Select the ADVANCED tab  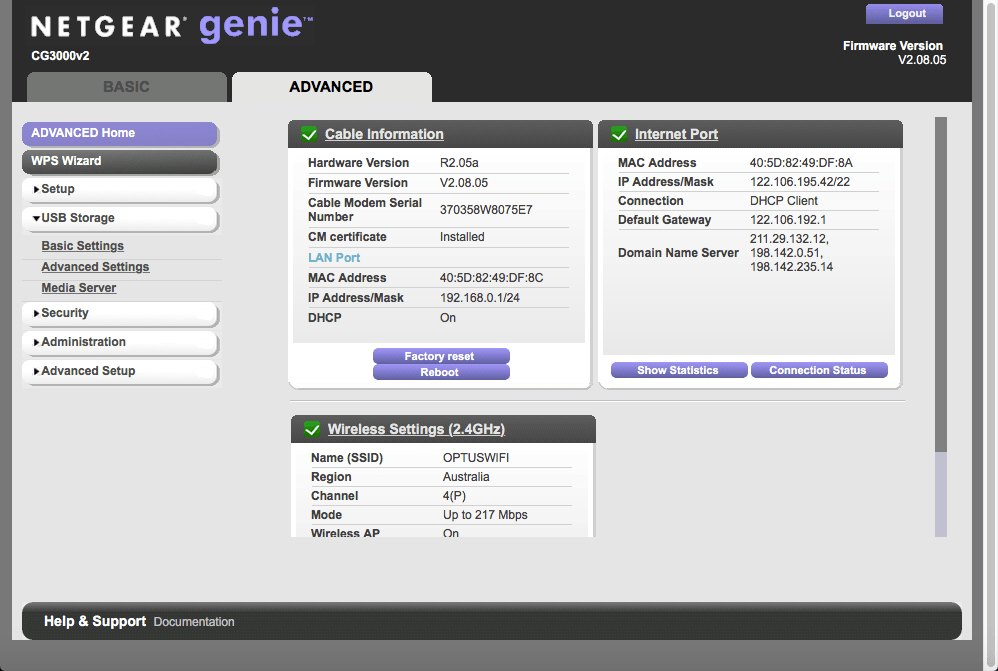[332, 87]
